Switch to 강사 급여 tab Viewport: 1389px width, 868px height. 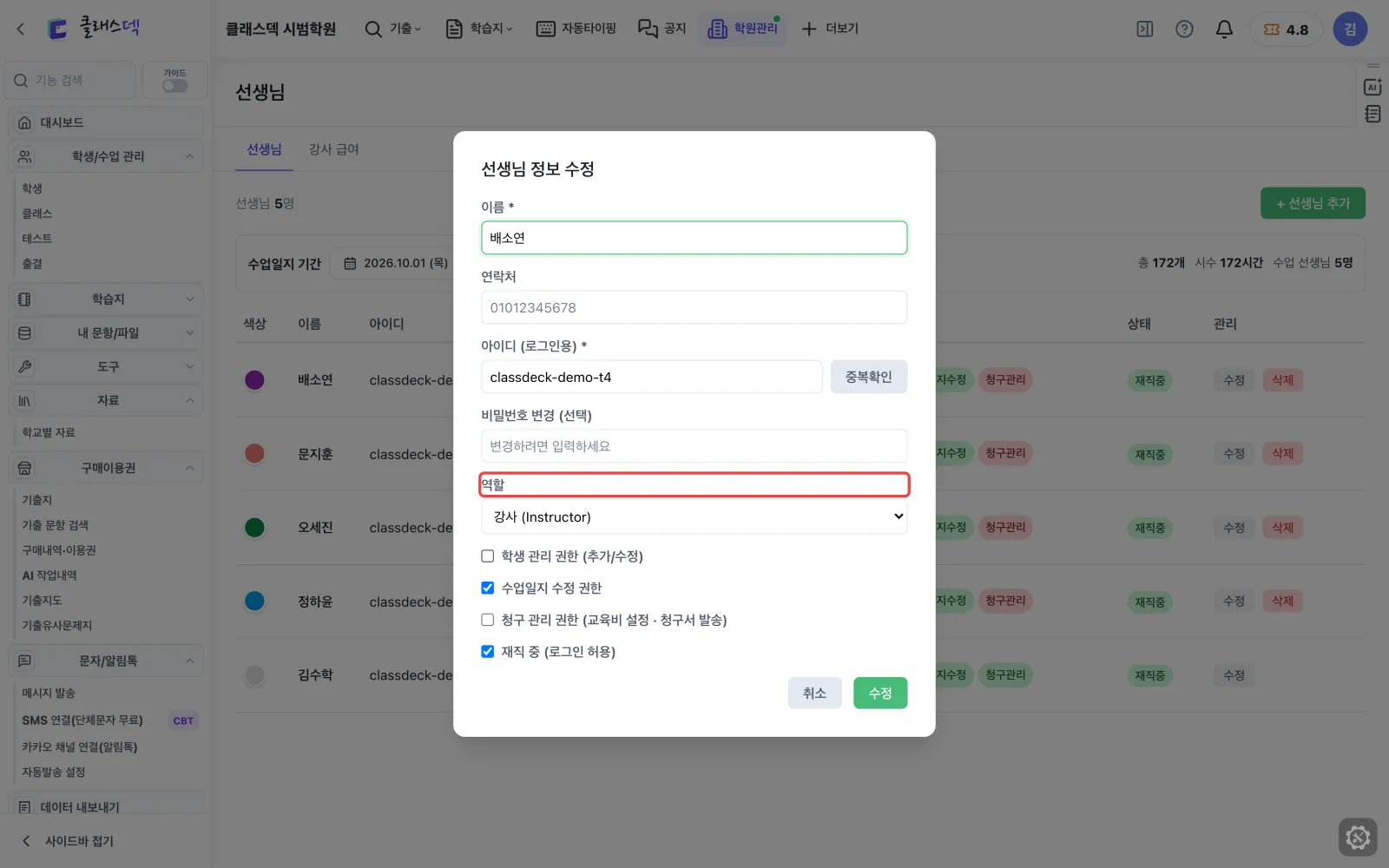pyautogui.click(x=334, y=149)
